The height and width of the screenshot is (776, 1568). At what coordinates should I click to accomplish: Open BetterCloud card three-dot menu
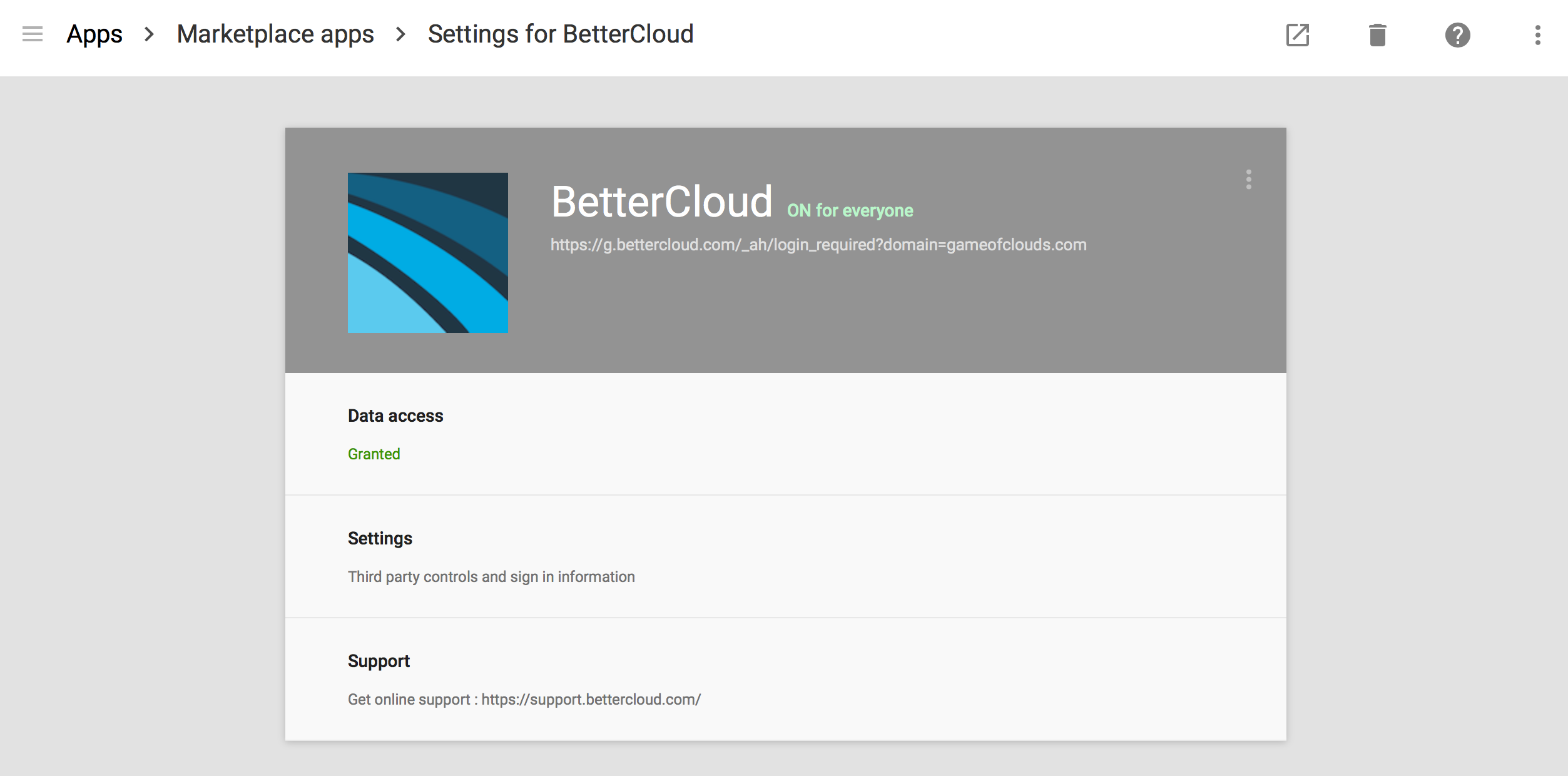(1249, 180)
